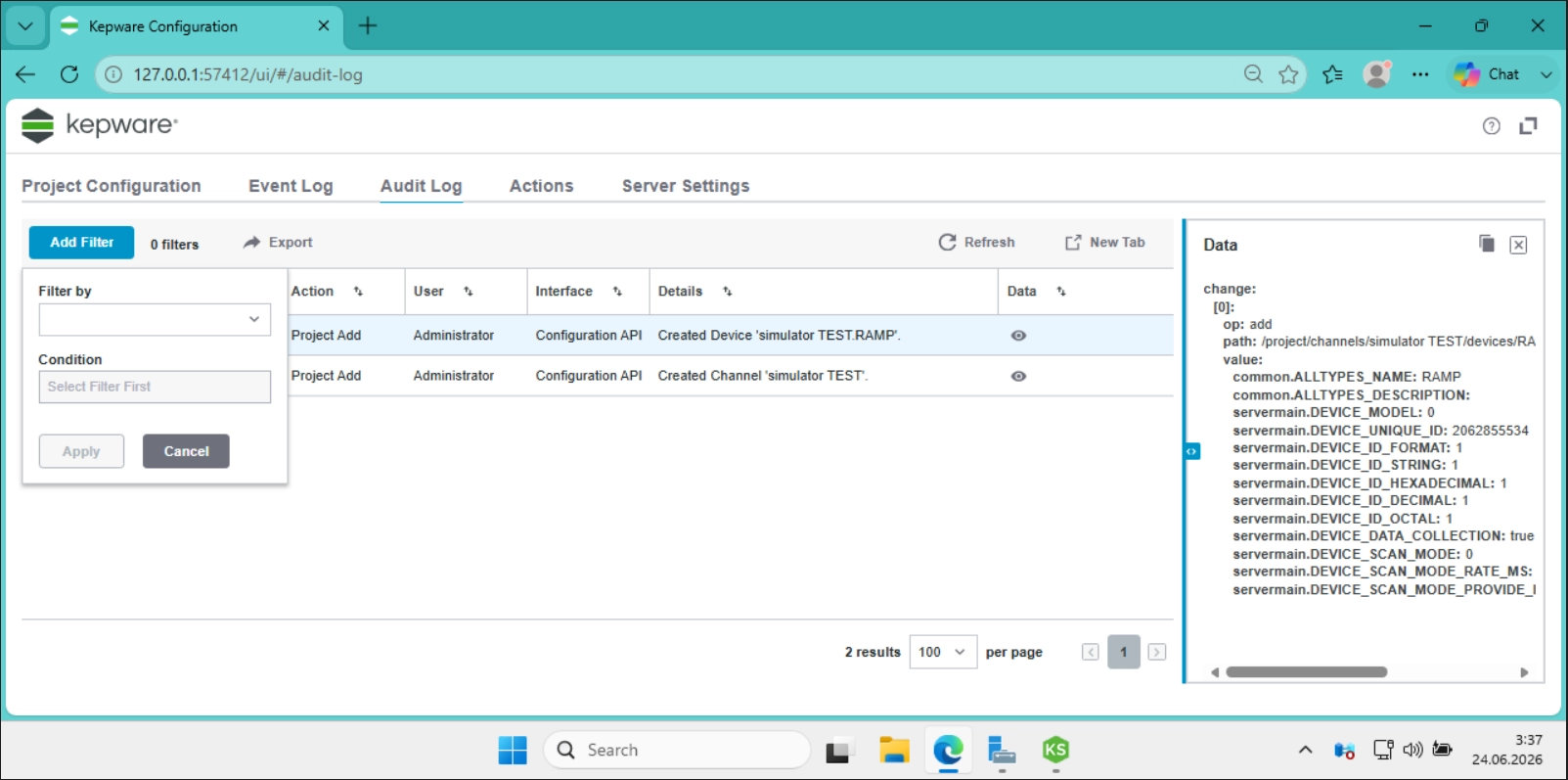Cancel the filter dialog
The height and width of the screenshot is (780, 1568).
186,451
